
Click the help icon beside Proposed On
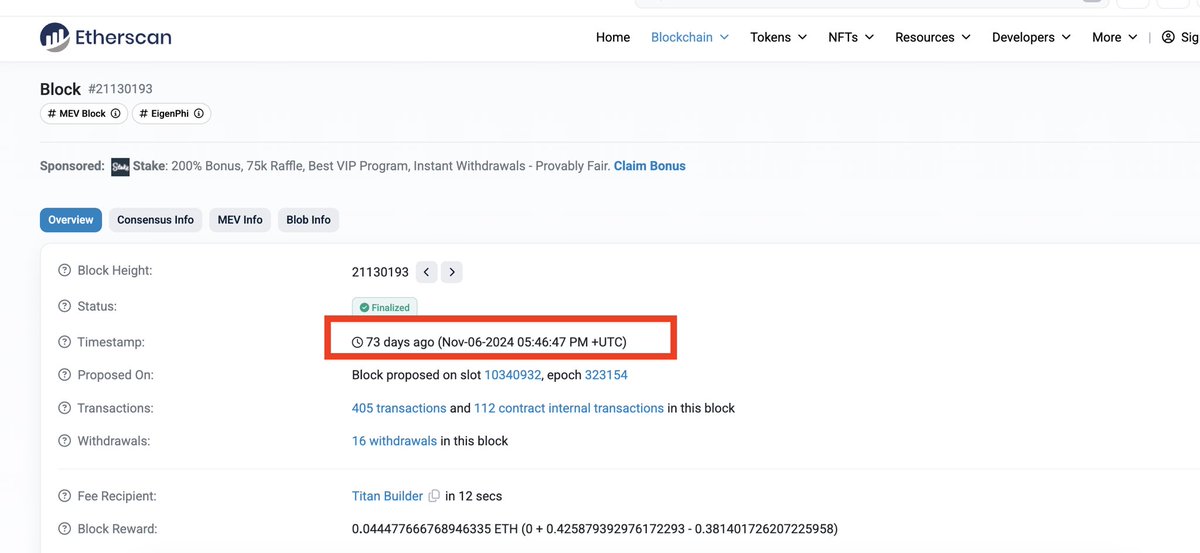(x=65, y=375)
